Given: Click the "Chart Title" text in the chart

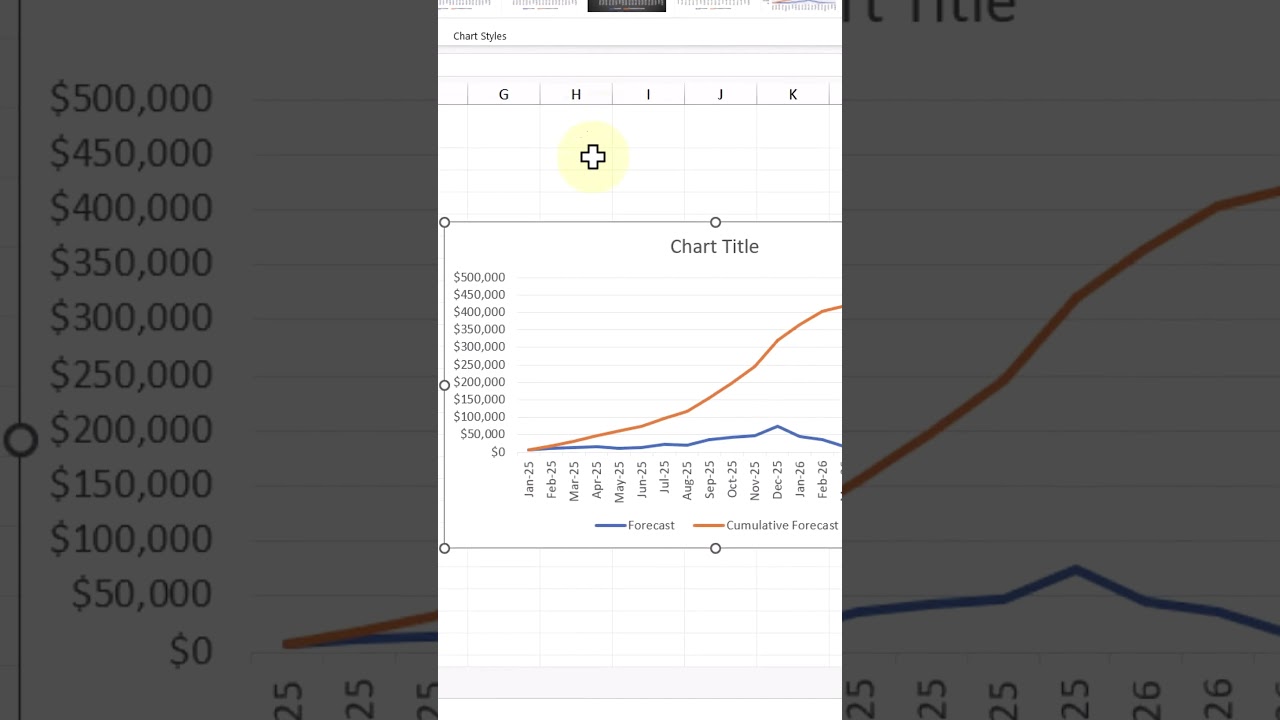Looking at the screenshot, I should click(x=714, y=246).
